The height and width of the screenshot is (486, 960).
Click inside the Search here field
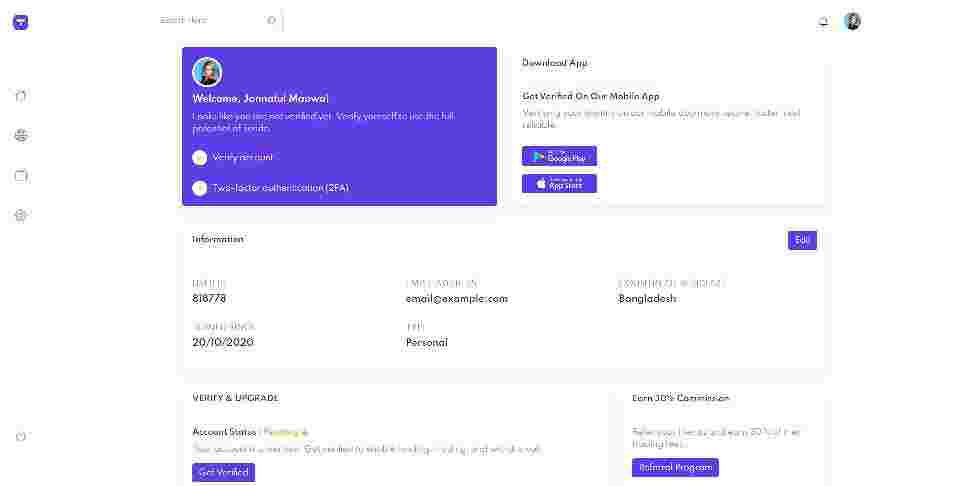(210, 20)
